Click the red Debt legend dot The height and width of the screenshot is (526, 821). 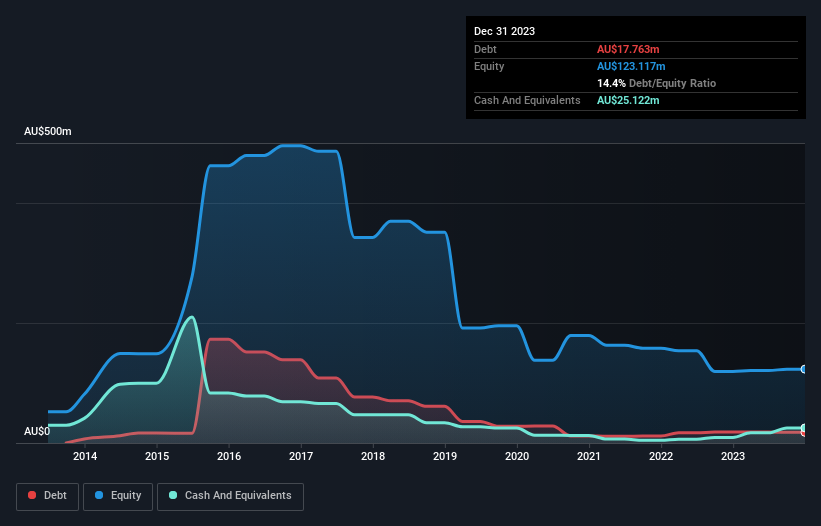point(32,495)
